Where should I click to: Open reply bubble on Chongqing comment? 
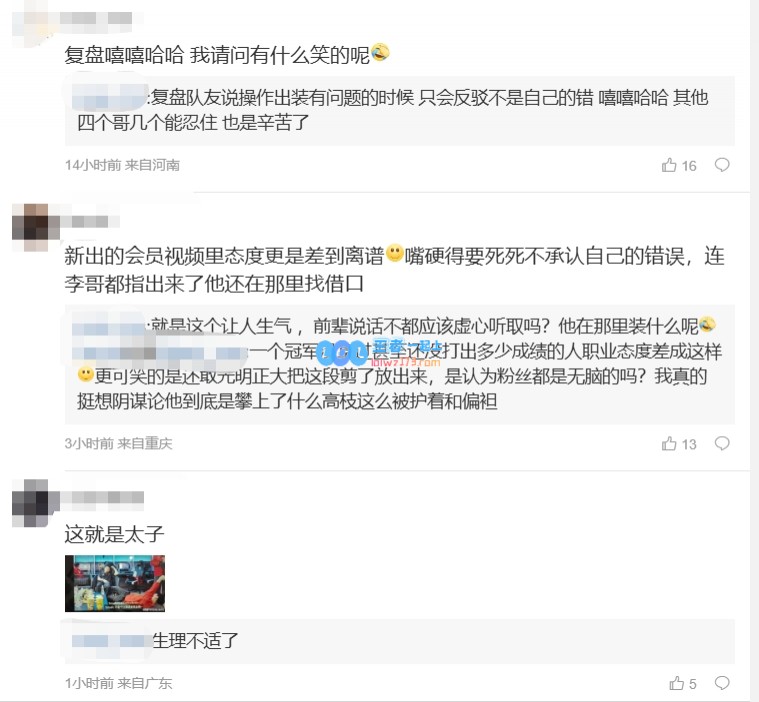coord(722,443)
